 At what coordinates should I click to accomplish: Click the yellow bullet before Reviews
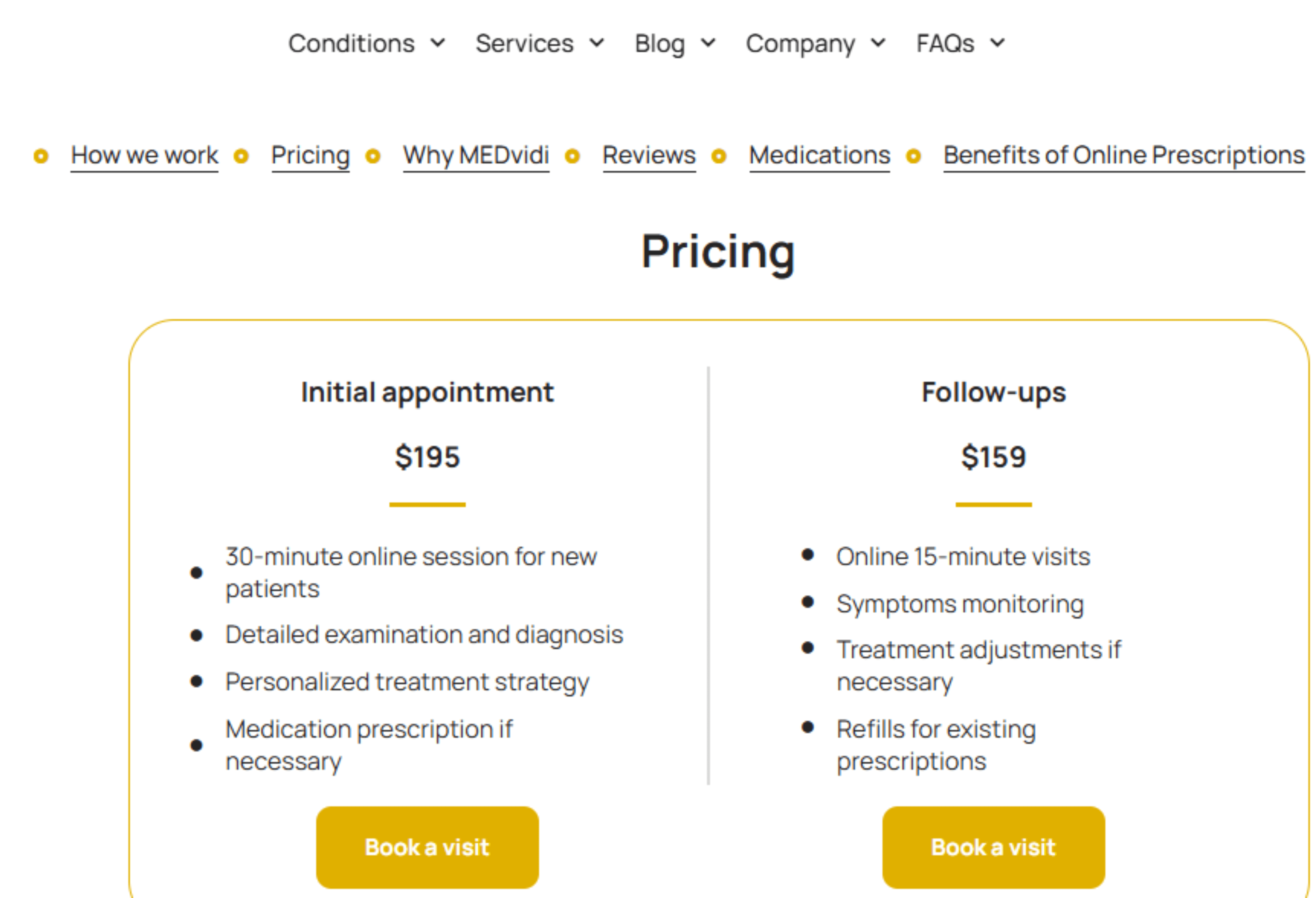pos(572,156)
